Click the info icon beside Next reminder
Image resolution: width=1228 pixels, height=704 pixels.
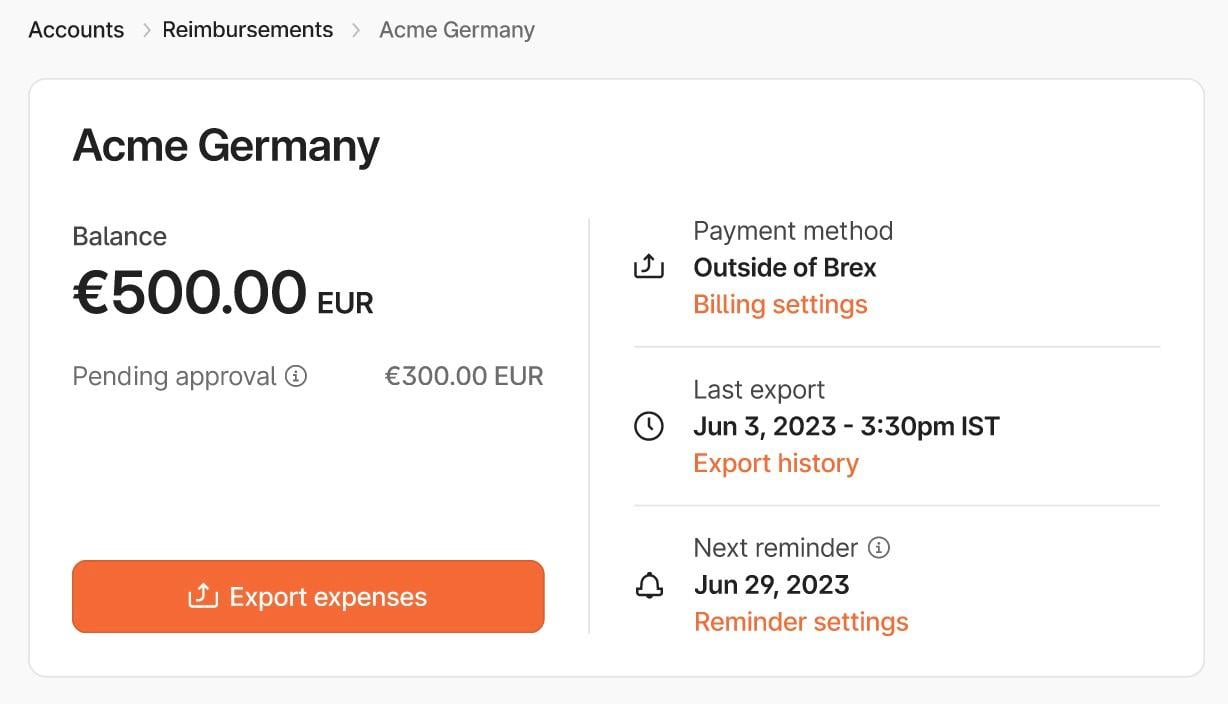click(x=879, y=547)
